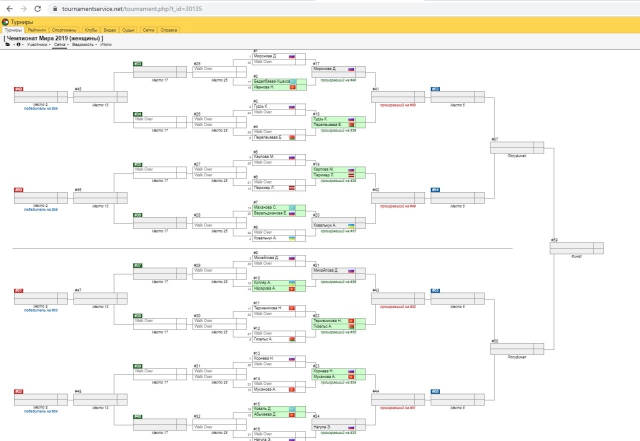Click the browser back arrow
The width and height of the screenshot is (640, 441).
pos(8,7)
